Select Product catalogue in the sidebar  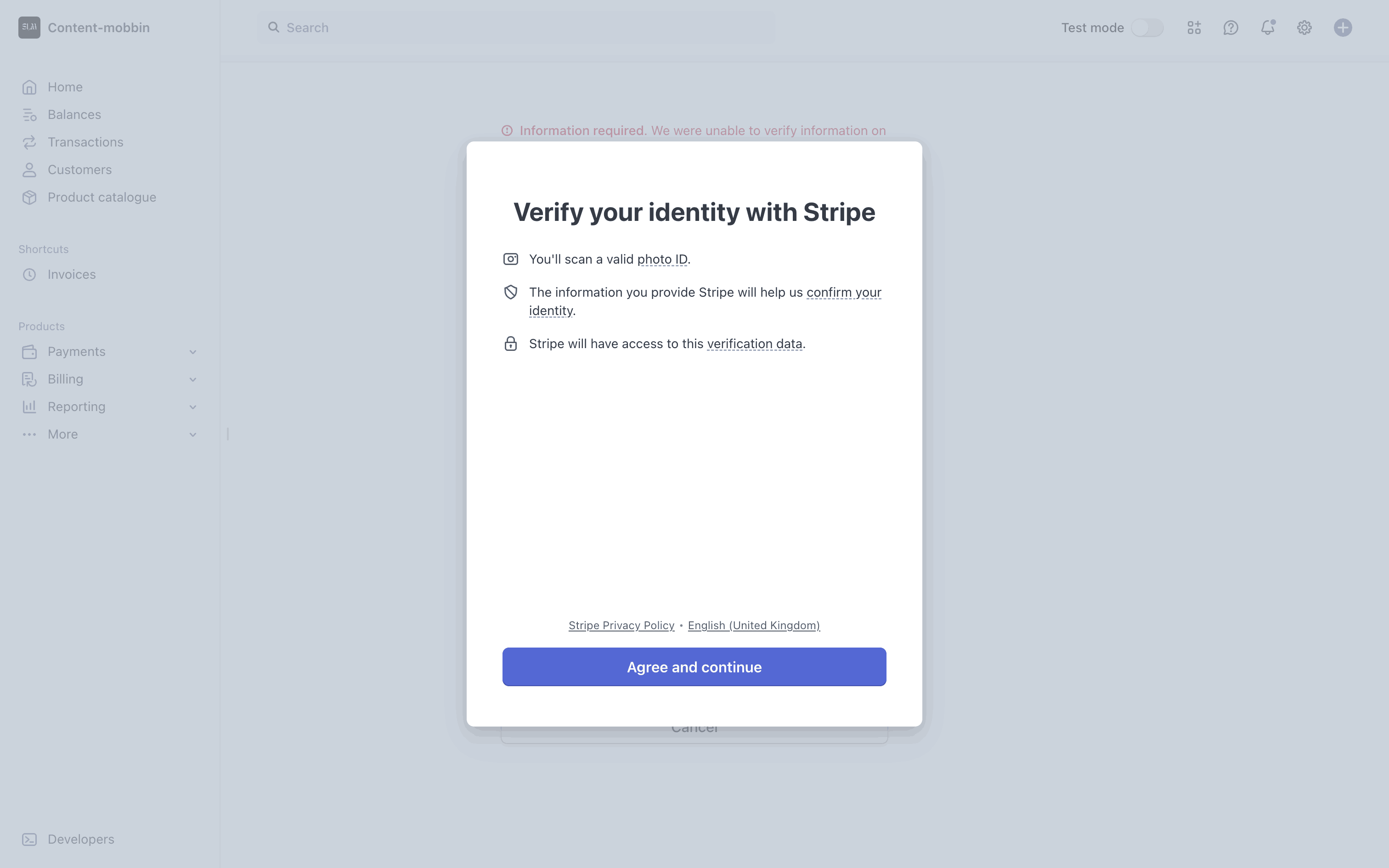point(102,197)
